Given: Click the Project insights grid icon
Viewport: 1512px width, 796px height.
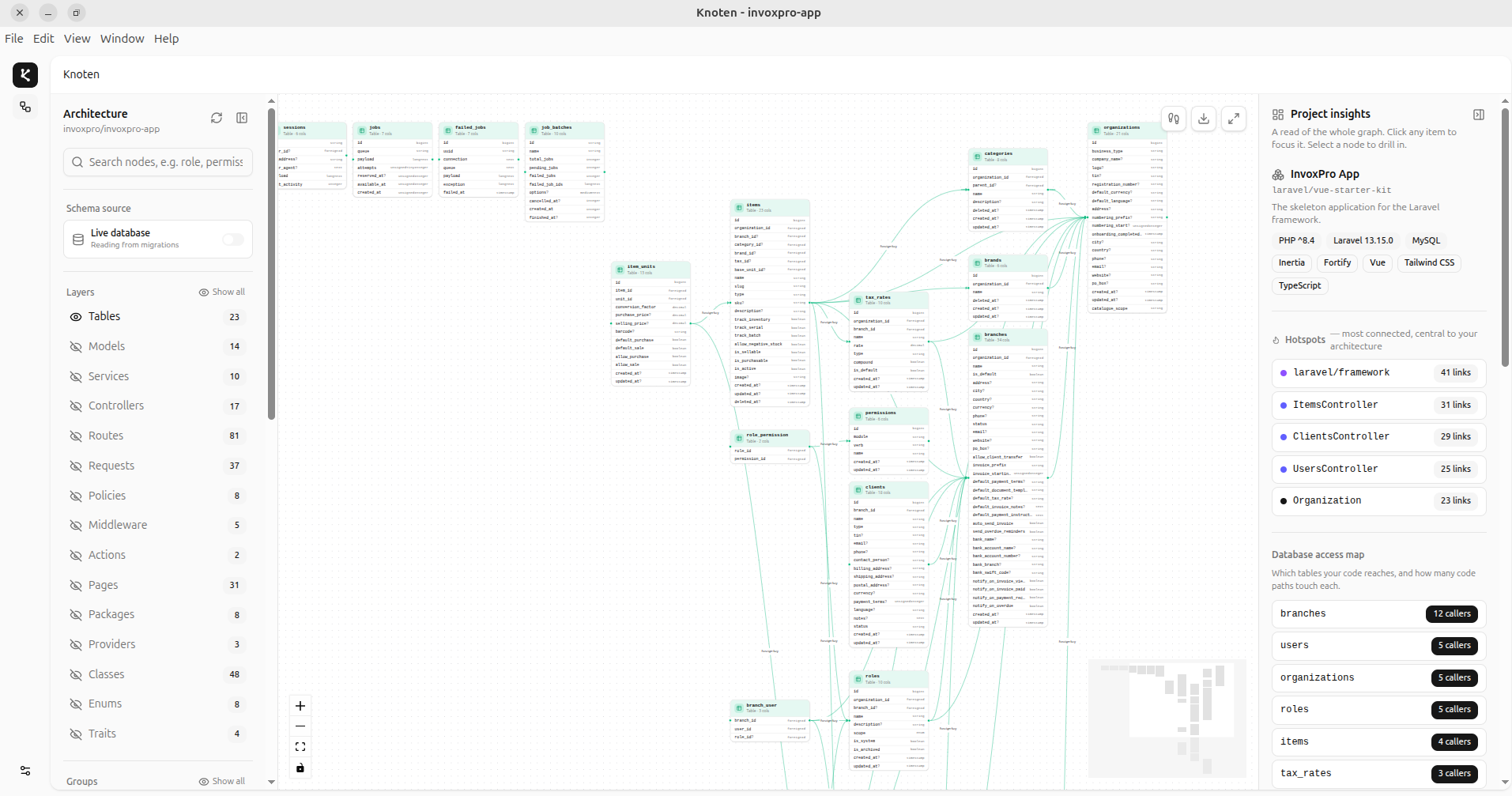Looking at the screenshot, I should click(1278, 115).
